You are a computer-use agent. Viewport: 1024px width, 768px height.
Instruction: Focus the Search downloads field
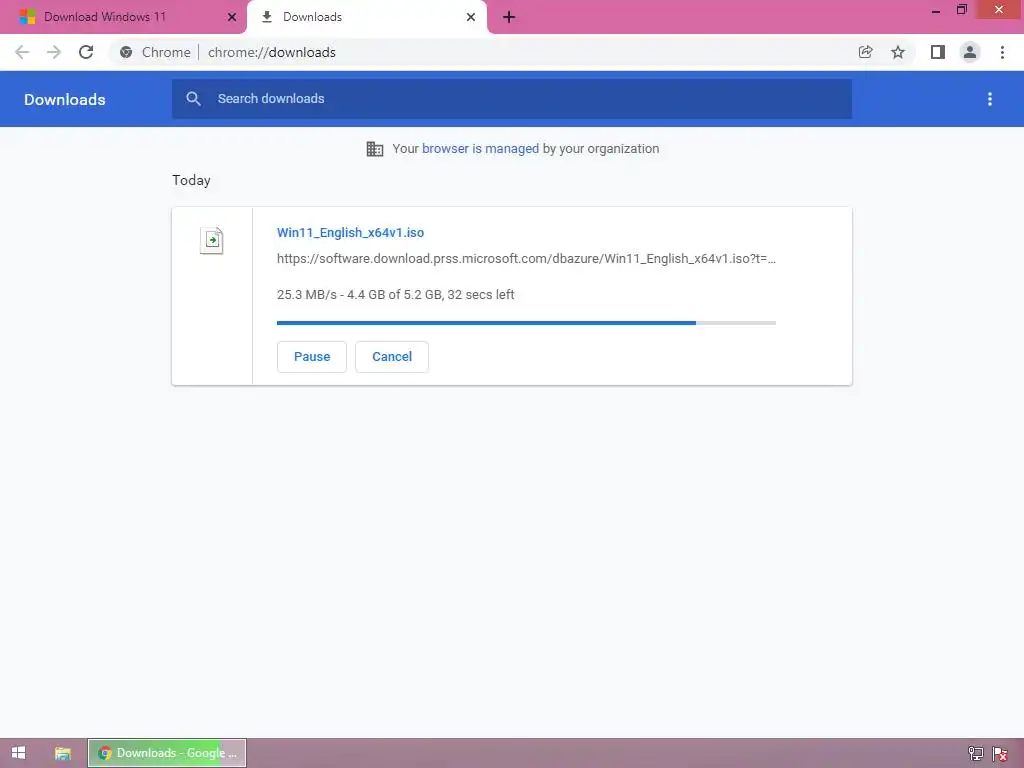tap(512, 99)
